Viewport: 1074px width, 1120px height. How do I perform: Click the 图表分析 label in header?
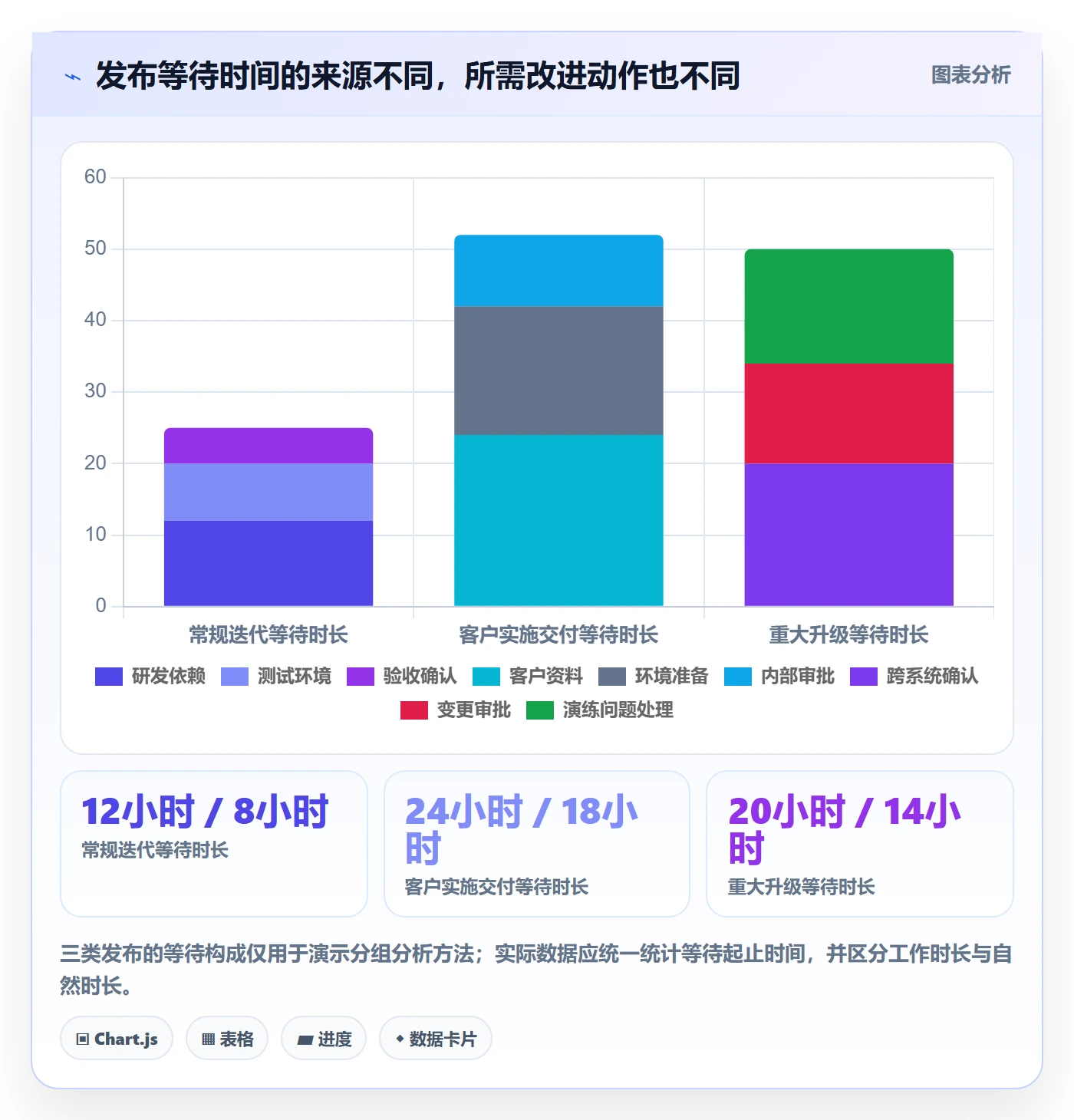pos(971,75)
